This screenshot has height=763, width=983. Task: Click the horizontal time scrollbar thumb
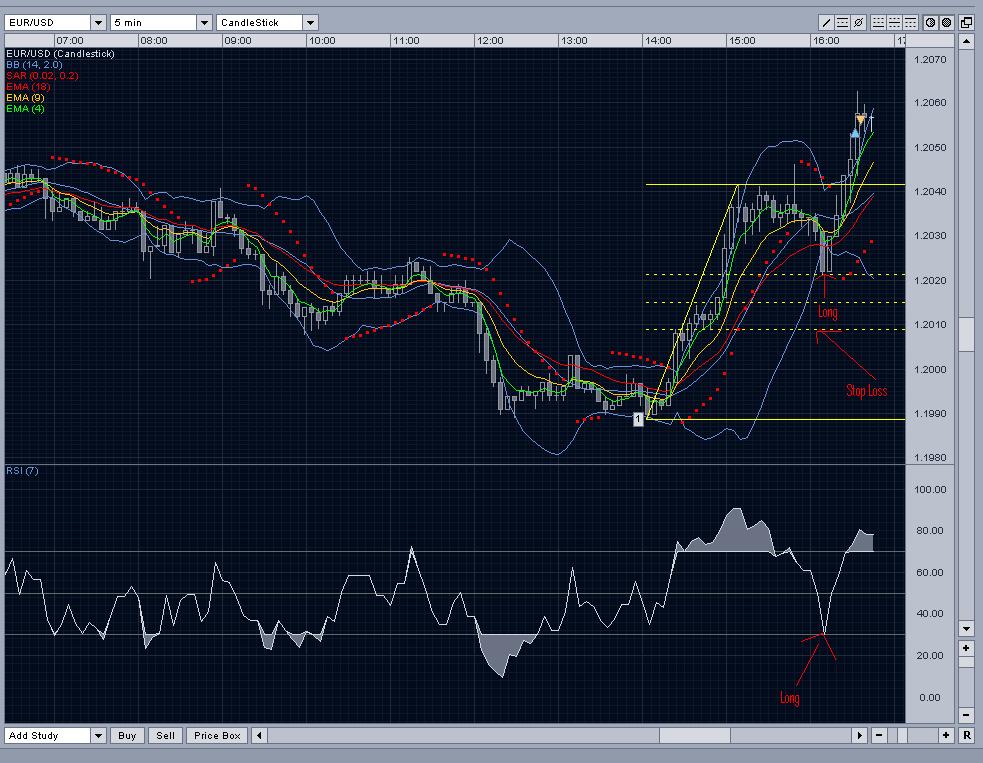pos(695,735)
